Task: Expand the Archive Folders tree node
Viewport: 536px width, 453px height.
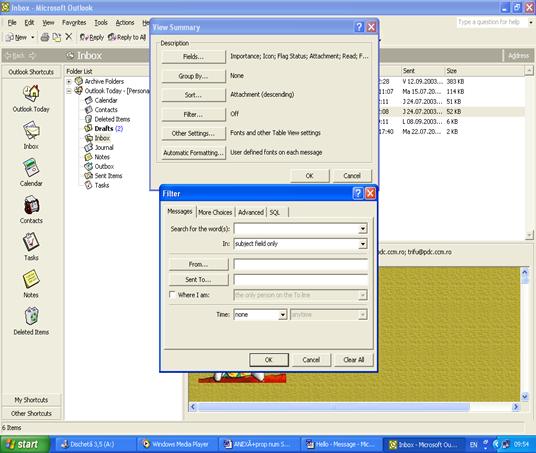Action: coord(69,81)
